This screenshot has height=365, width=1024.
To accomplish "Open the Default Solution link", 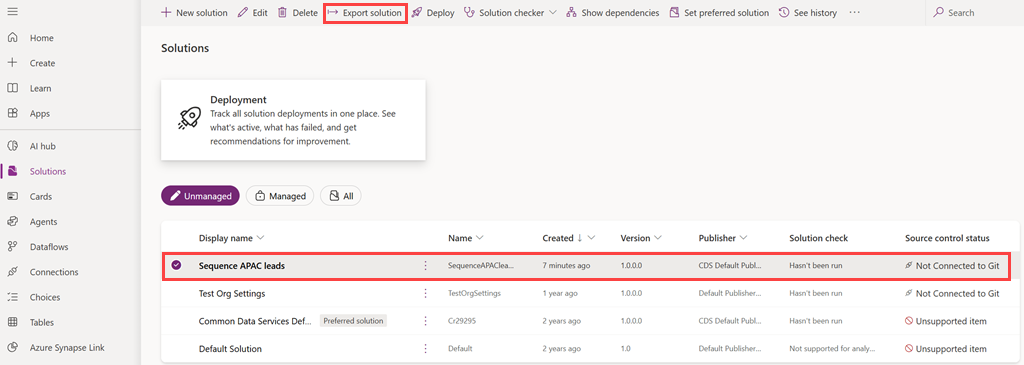I will 230,349.
